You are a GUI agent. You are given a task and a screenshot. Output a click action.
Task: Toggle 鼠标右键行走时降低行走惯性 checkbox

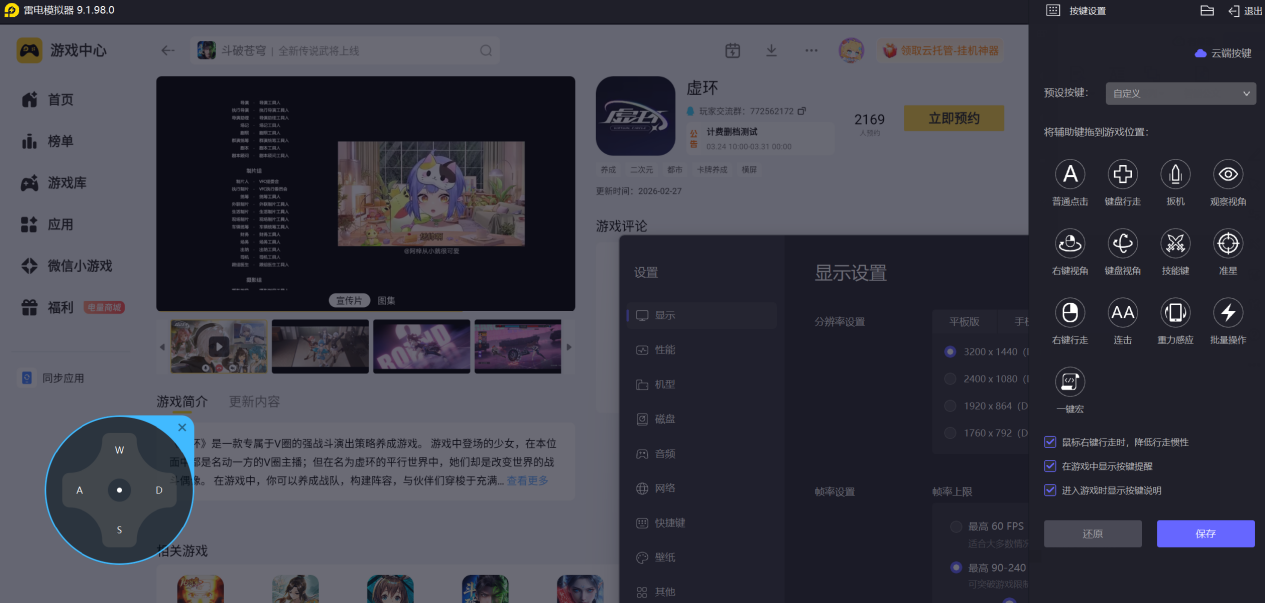click(1050, 441)
